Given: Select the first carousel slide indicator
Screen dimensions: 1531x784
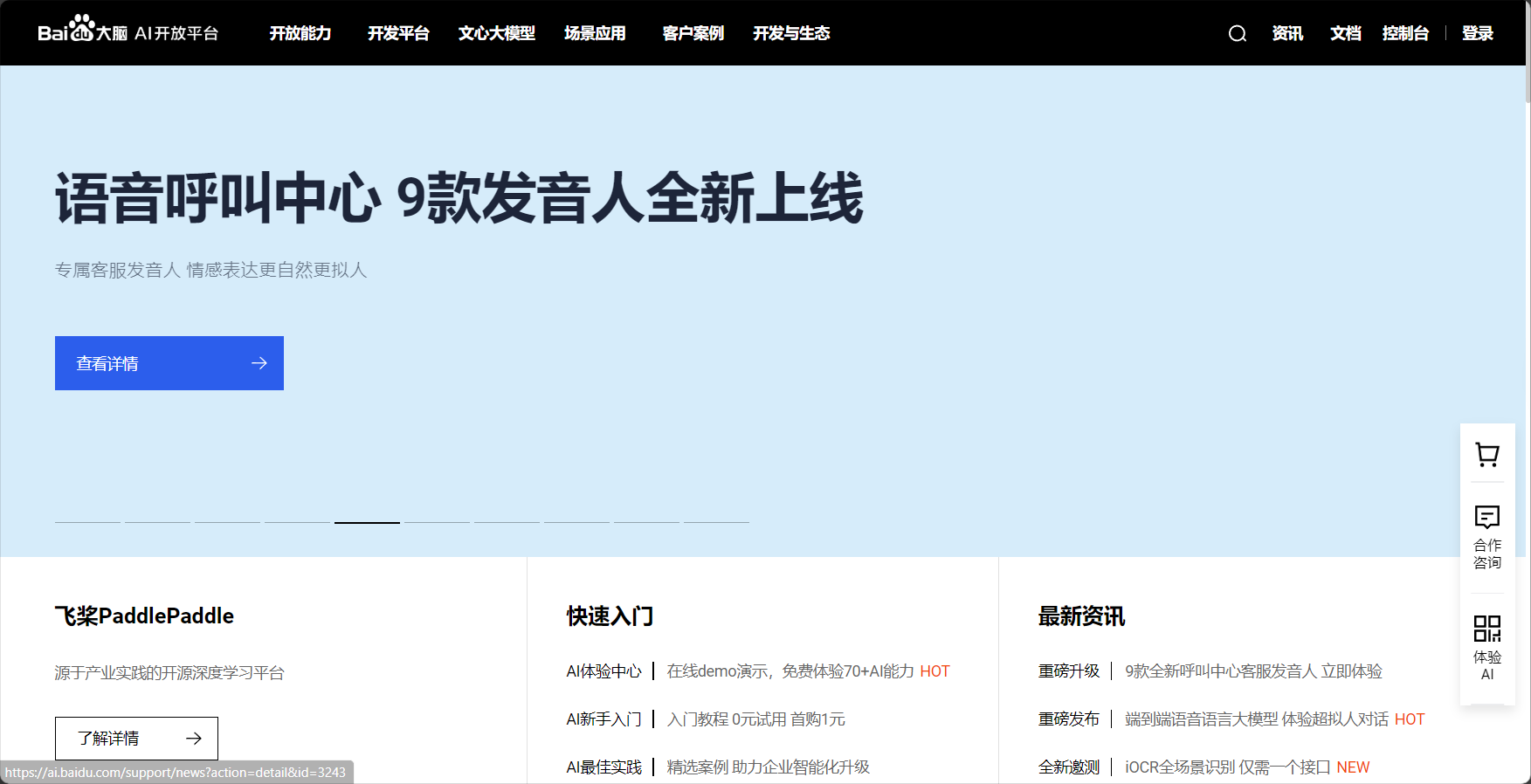Looking at the screenshot, I should point(87,522).
